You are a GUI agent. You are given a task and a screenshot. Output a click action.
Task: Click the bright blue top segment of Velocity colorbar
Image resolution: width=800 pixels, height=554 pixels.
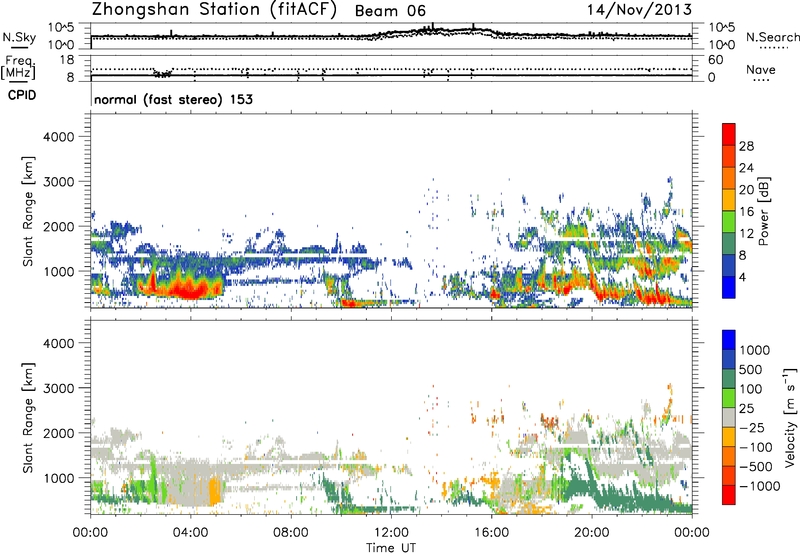[729, 340]
